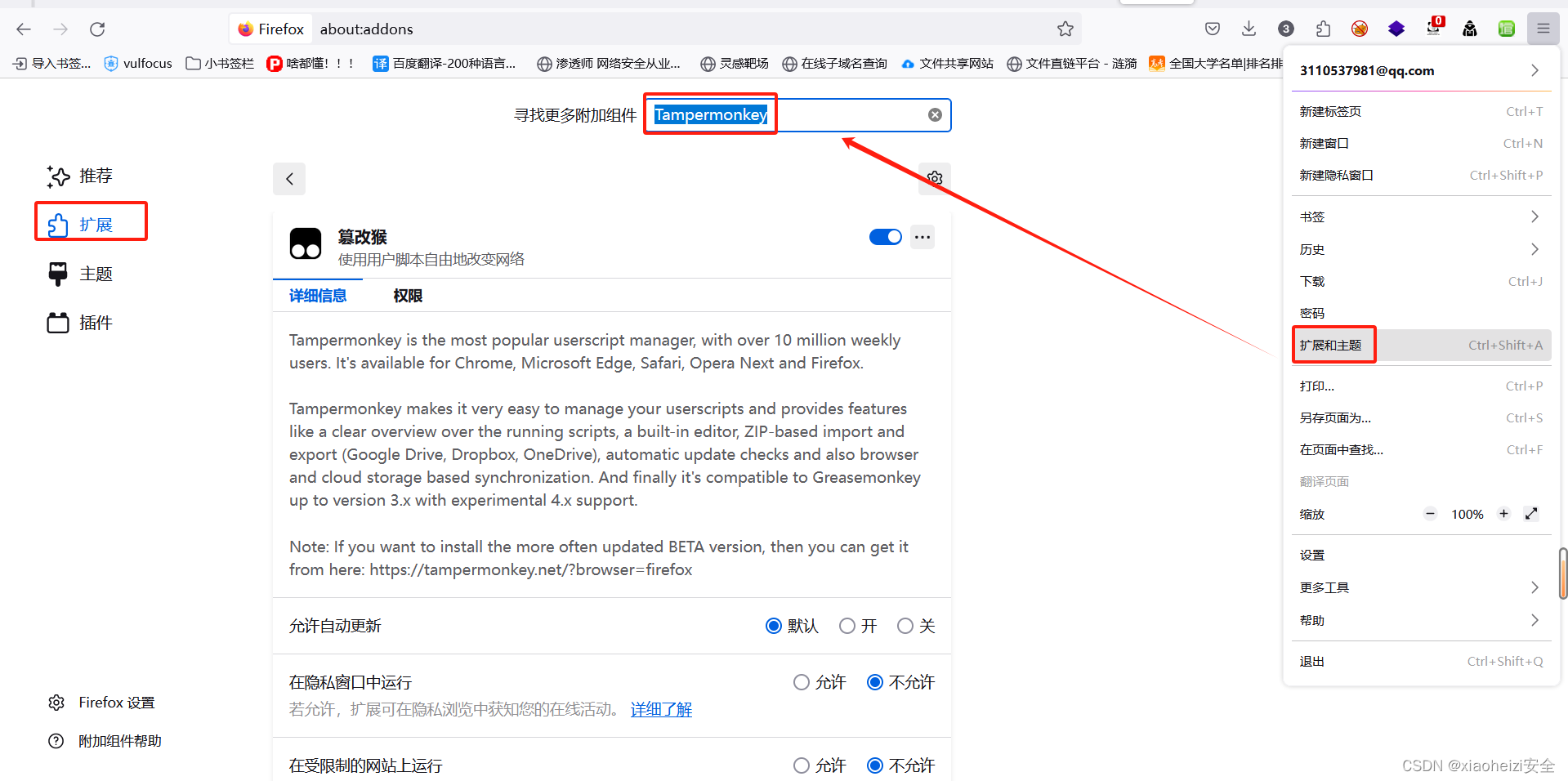Expand the account 3110537981@qq.com entry
This screenshot has width=1568, height=781.
tap(1421, 70)
